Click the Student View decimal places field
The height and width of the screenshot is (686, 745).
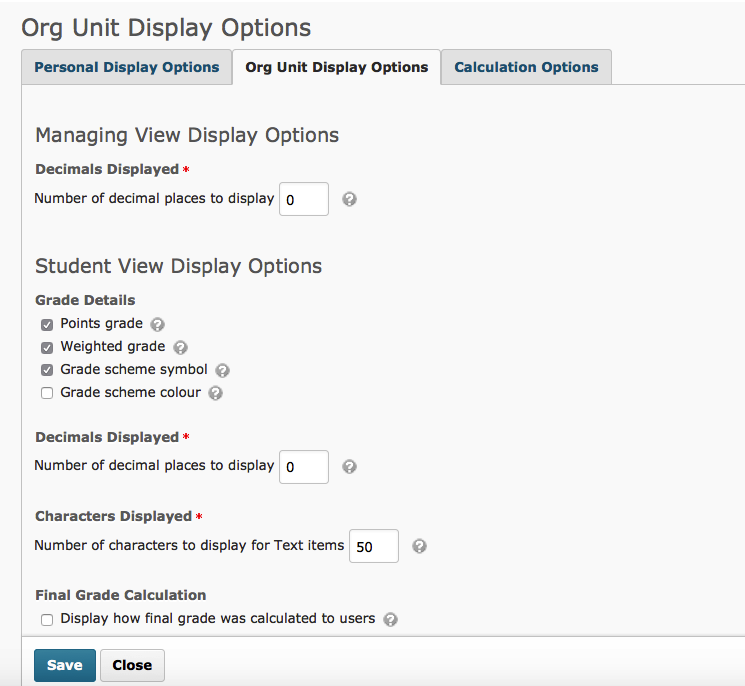point(304,466)
